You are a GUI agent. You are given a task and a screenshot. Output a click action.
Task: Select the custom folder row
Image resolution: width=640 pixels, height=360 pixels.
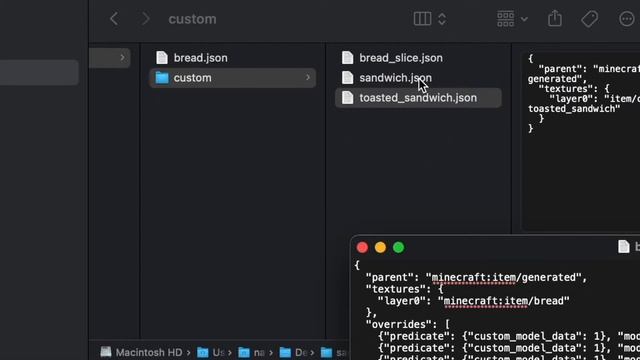233,78
